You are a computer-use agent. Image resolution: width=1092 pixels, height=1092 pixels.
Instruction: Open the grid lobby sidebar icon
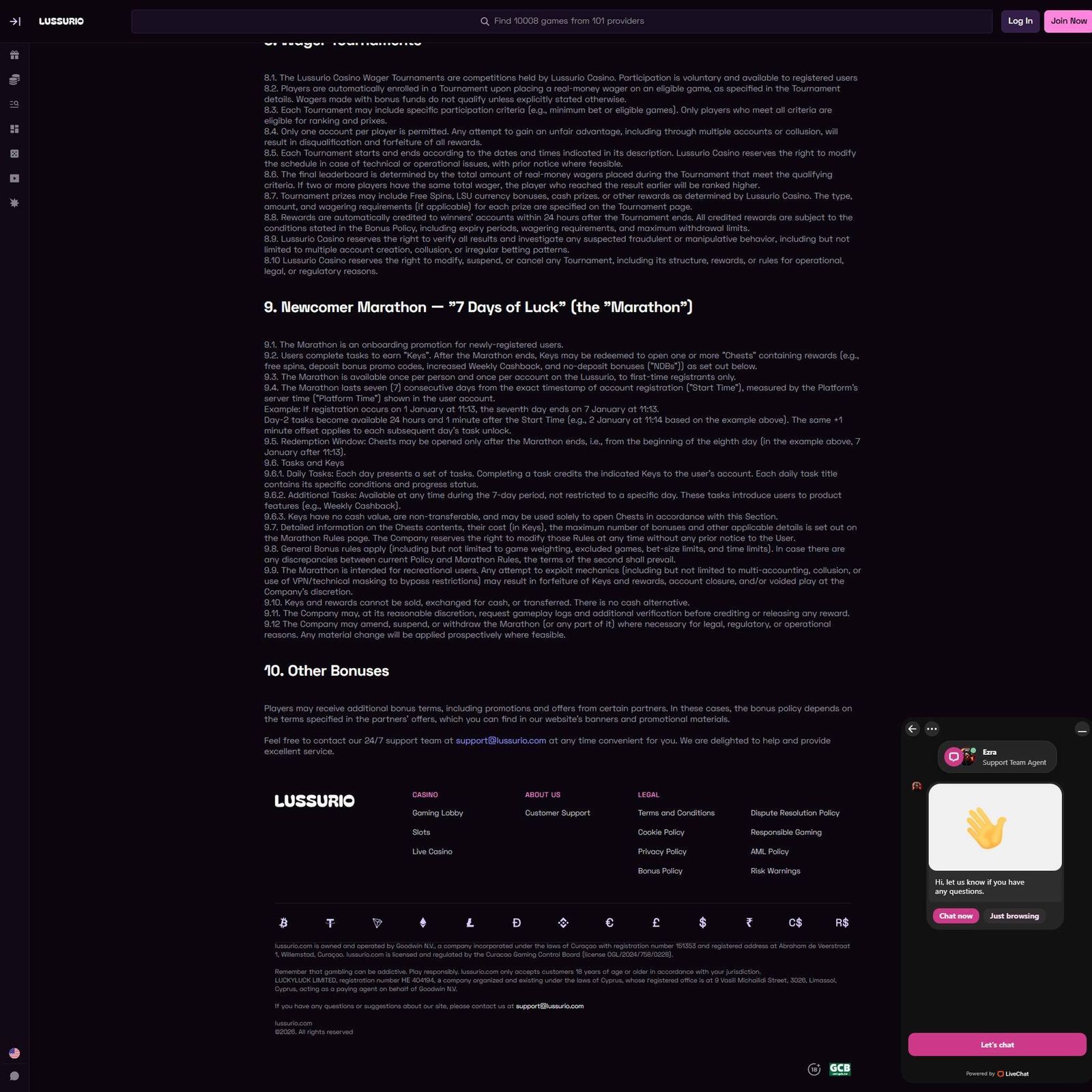(14, 129)
